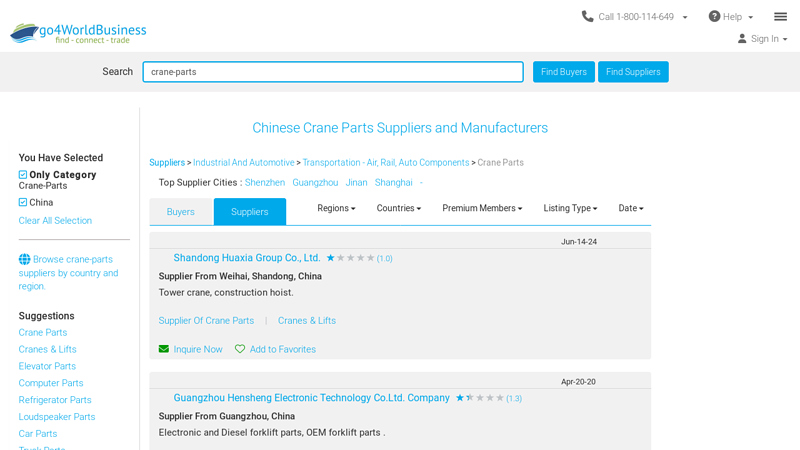Select Shanghai top supplier city
Viewport: 800px width, 450px height.
point(393,182)
